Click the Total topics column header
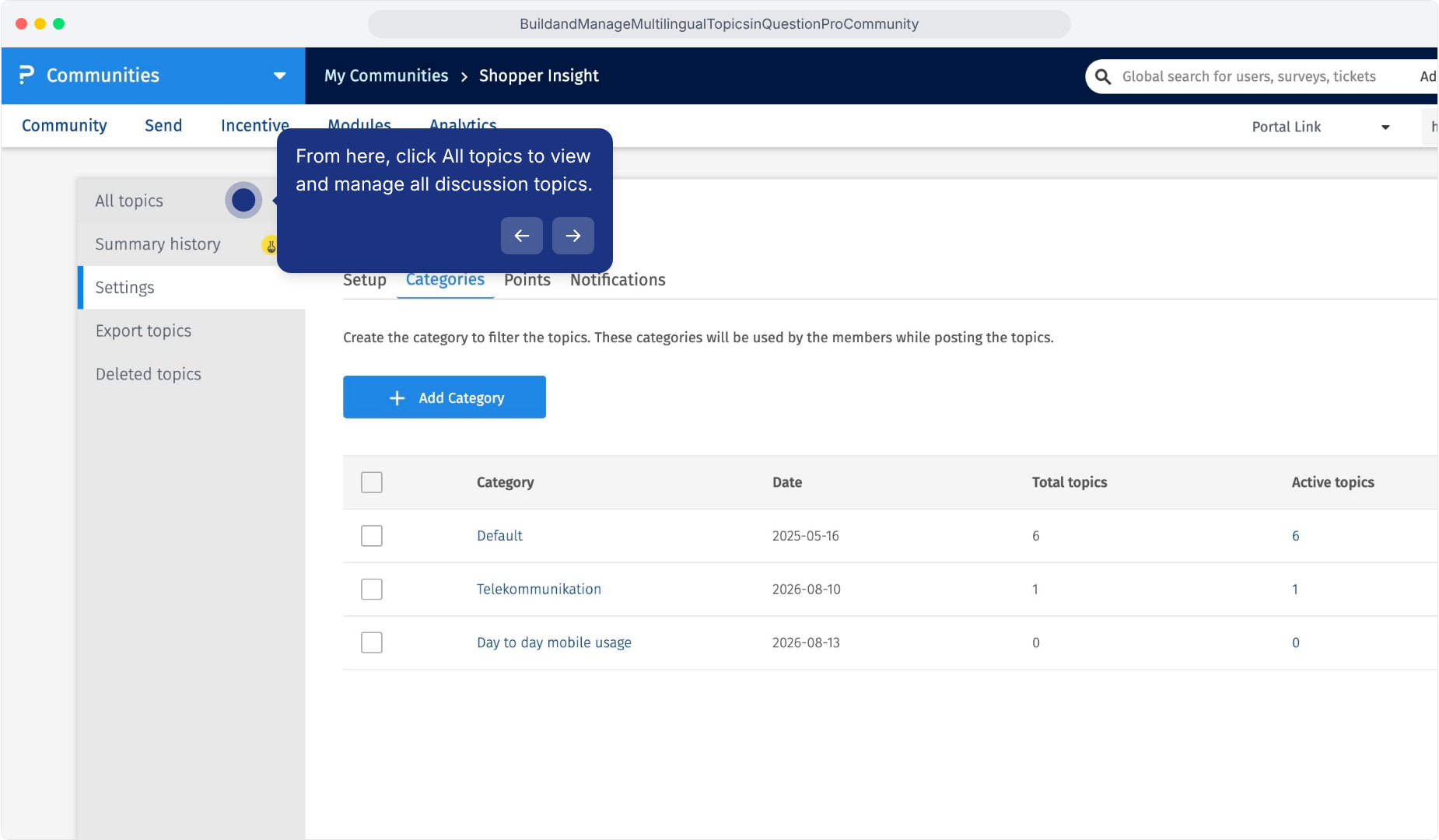Screen dimensions: 1439x840 (1070, 482)
